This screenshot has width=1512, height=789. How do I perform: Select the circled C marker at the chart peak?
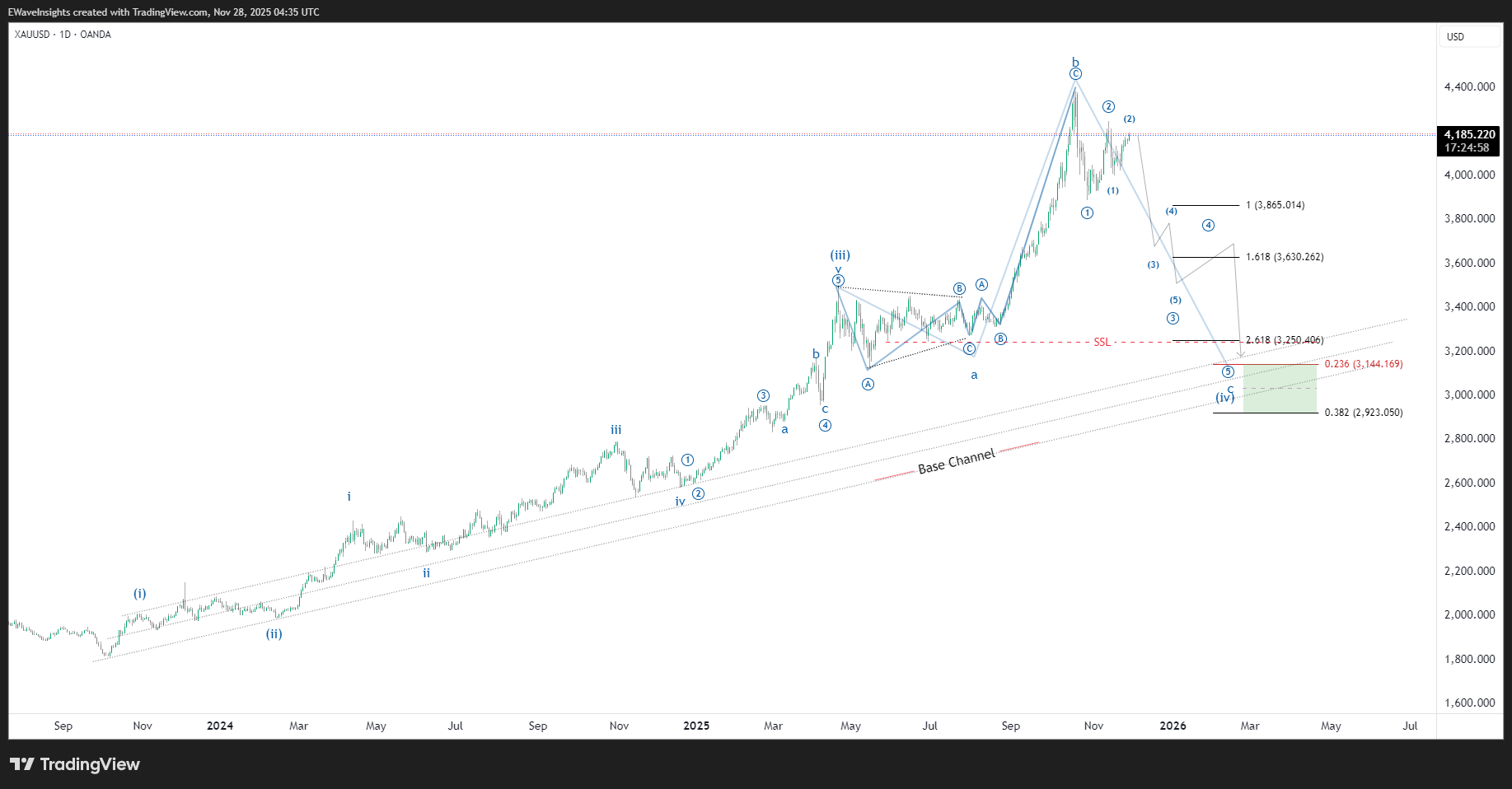pyautogui.click(x=1075, y=74)
